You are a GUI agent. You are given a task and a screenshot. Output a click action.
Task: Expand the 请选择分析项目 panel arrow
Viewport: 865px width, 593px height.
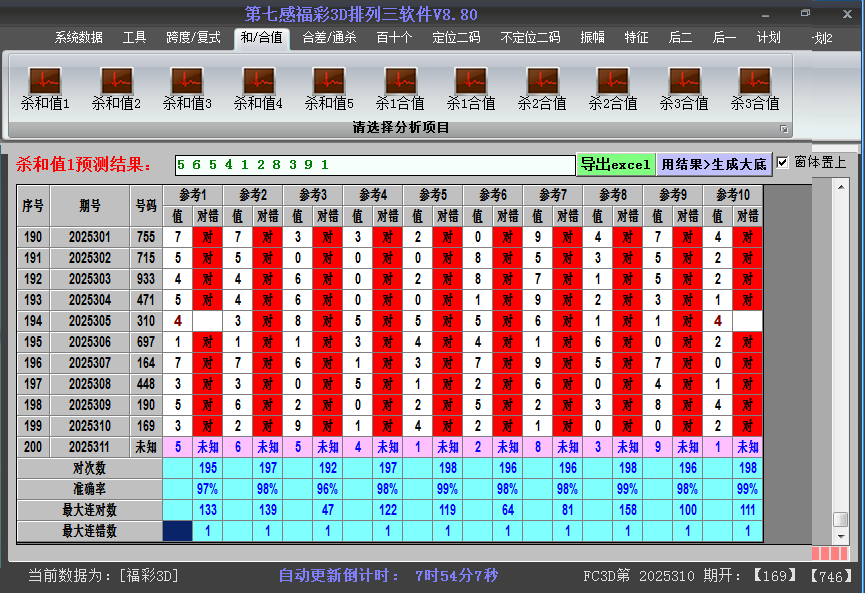click(786, 128)
